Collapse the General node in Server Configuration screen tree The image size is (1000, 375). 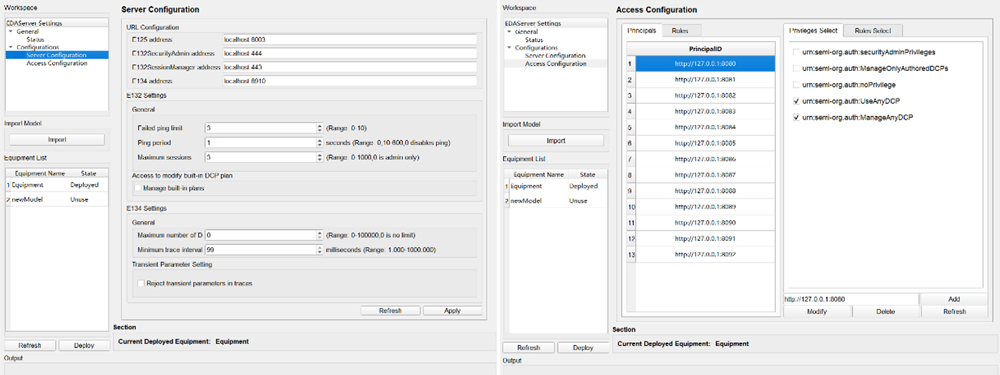click(x=10, y=31)
